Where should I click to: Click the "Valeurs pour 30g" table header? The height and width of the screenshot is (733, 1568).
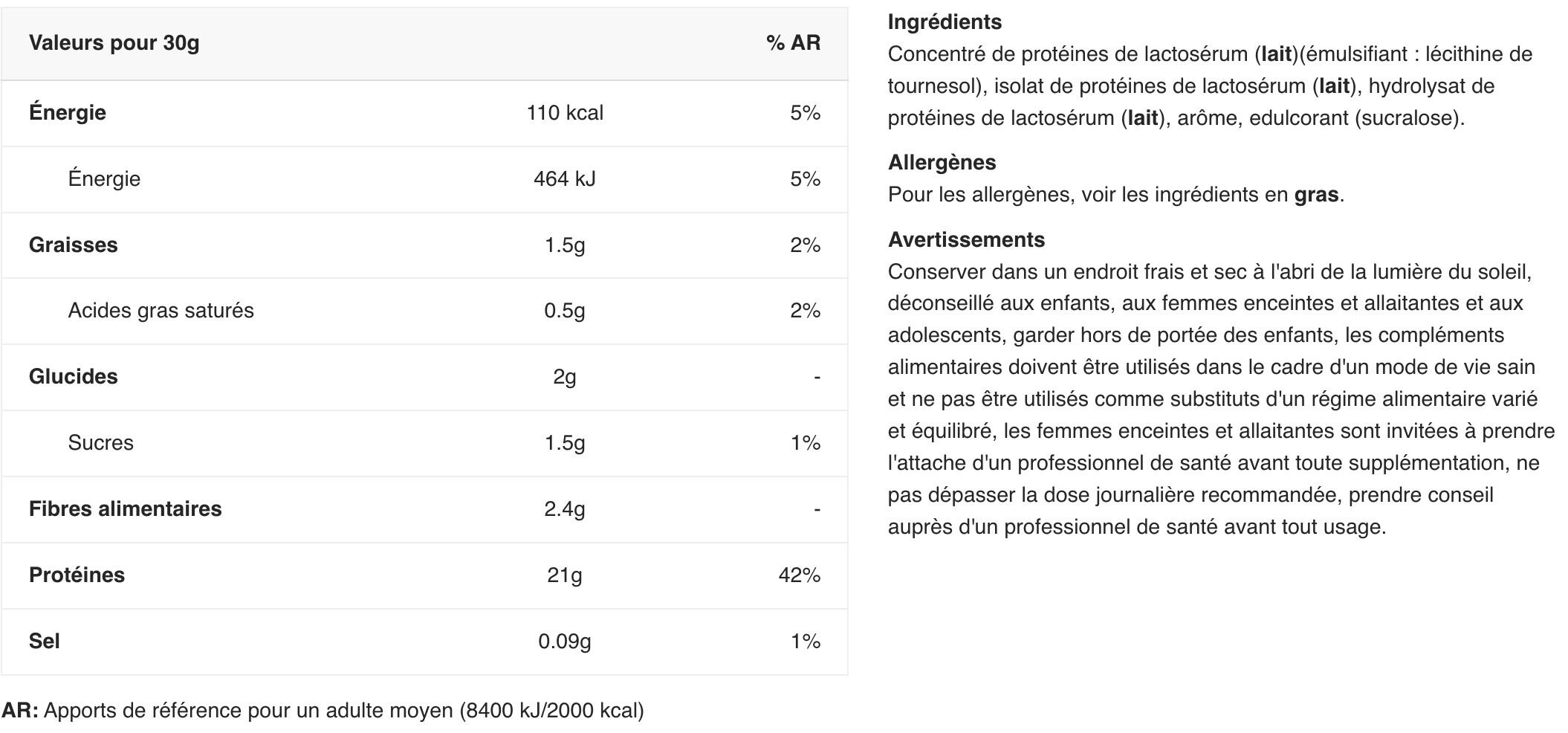(114, 43)
